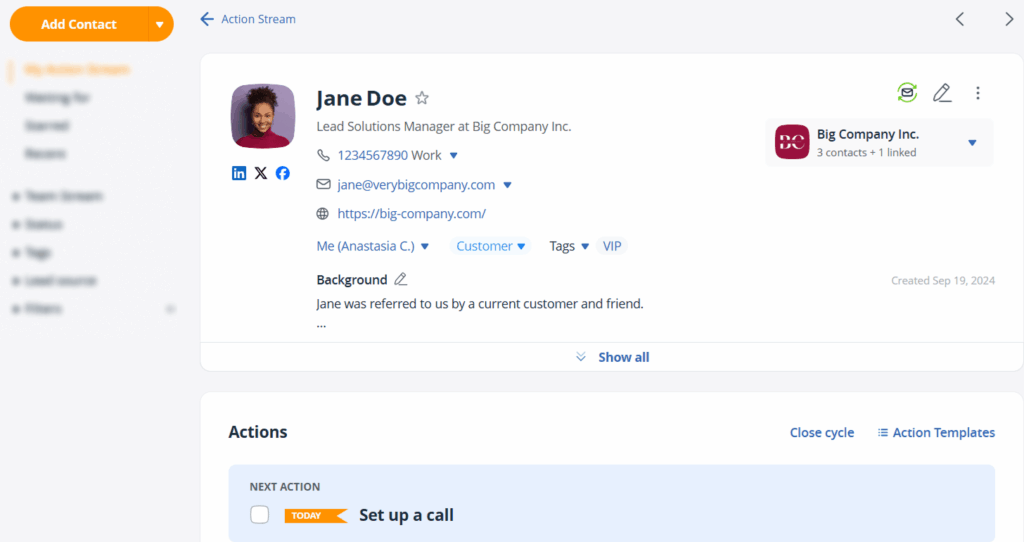This screenshot has height=542, width=1024.
Task: Expand details with Show all
Action: click(613, 357)
